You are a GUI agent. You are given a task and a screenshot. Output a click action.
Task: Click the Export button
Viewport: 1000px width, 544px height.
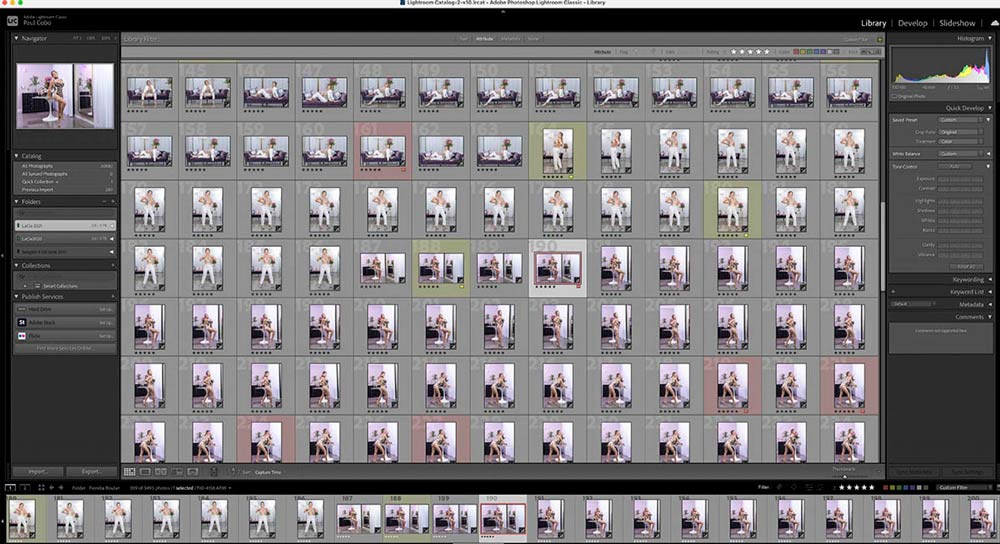(x=91, y=471)
